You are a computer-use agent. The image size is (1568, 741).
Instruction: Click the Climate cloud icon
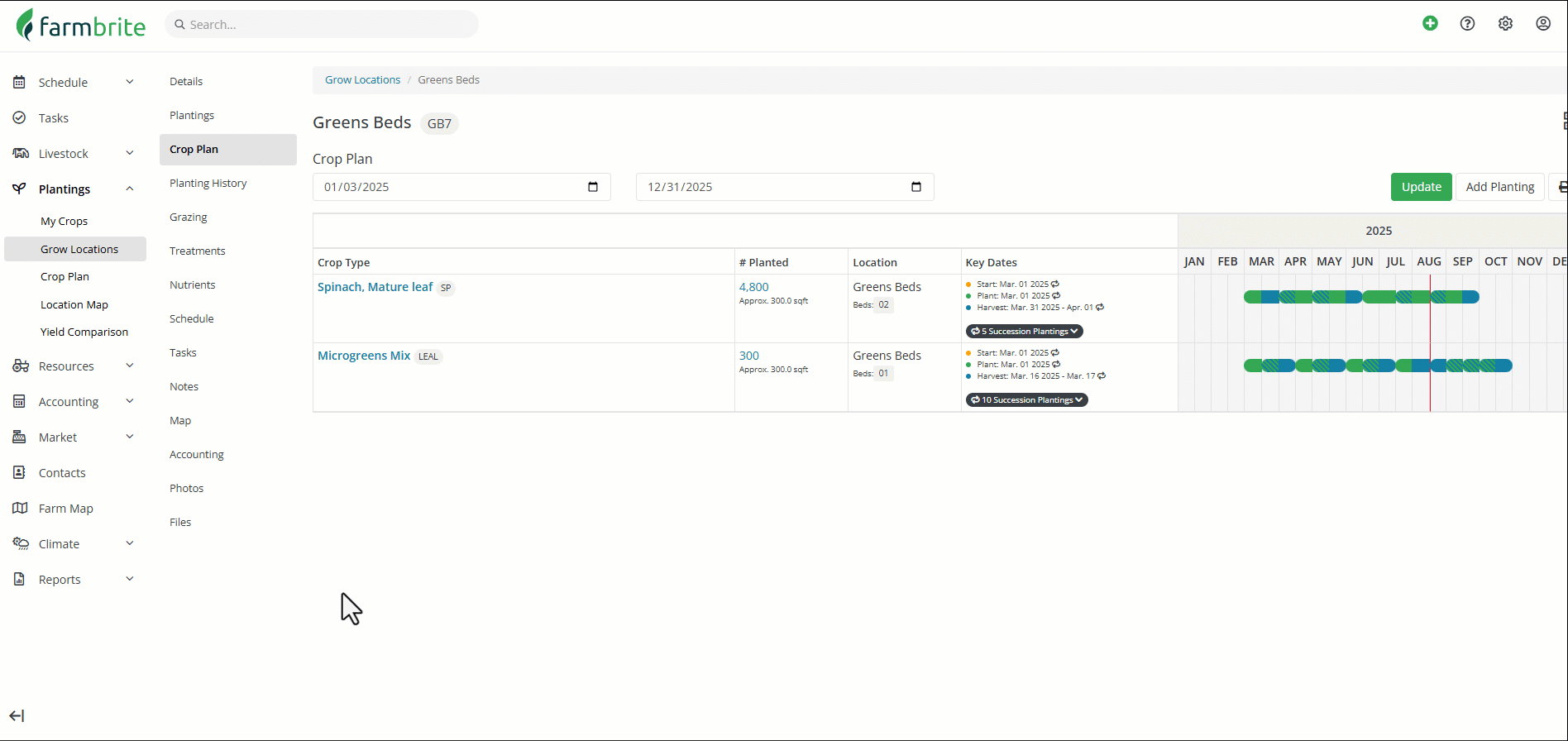21,543
